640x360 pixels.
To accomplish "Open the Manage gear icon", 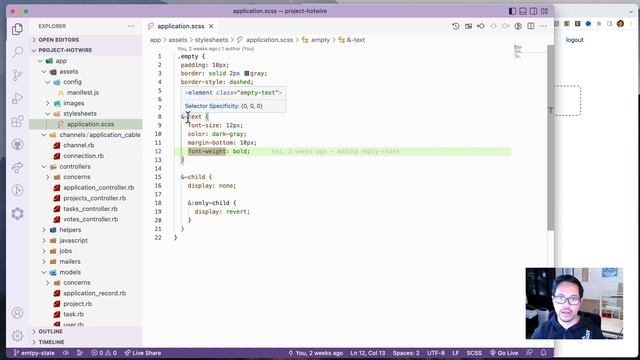I will coord(17,336).
